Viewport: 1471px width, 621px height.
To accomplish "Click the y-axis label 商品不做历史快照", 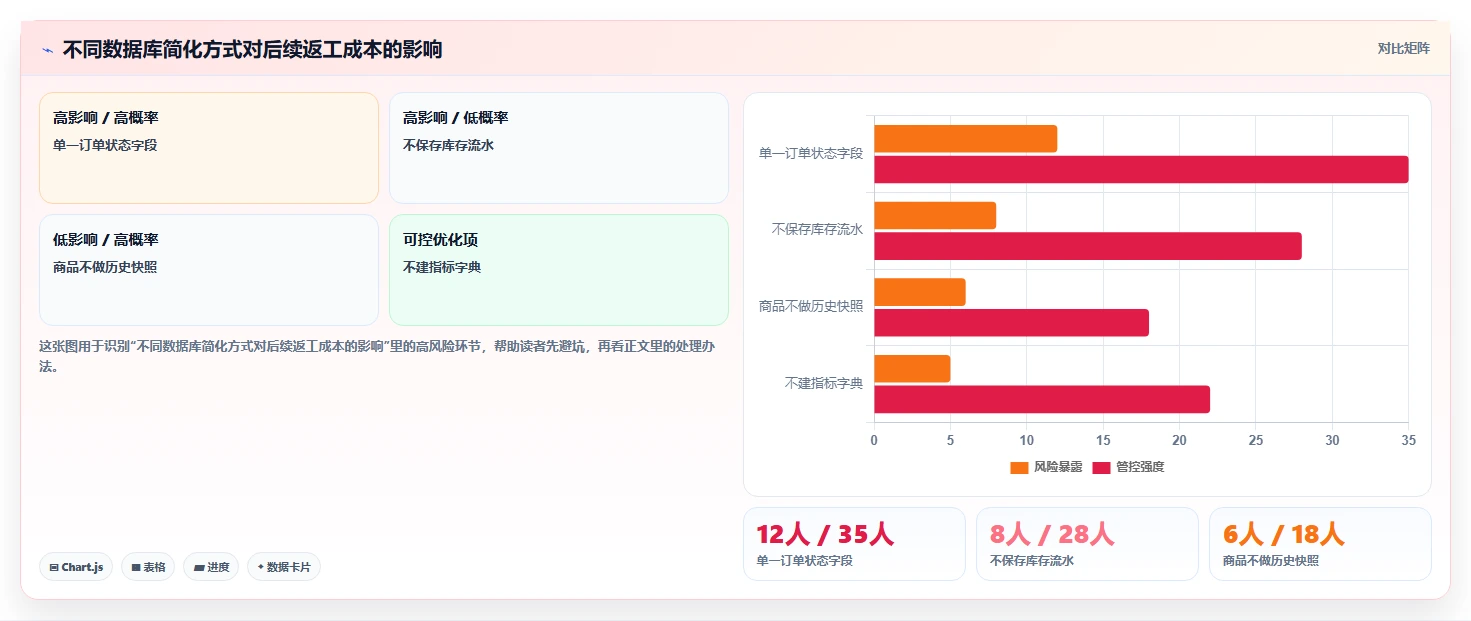I will [x=811, y=307].
